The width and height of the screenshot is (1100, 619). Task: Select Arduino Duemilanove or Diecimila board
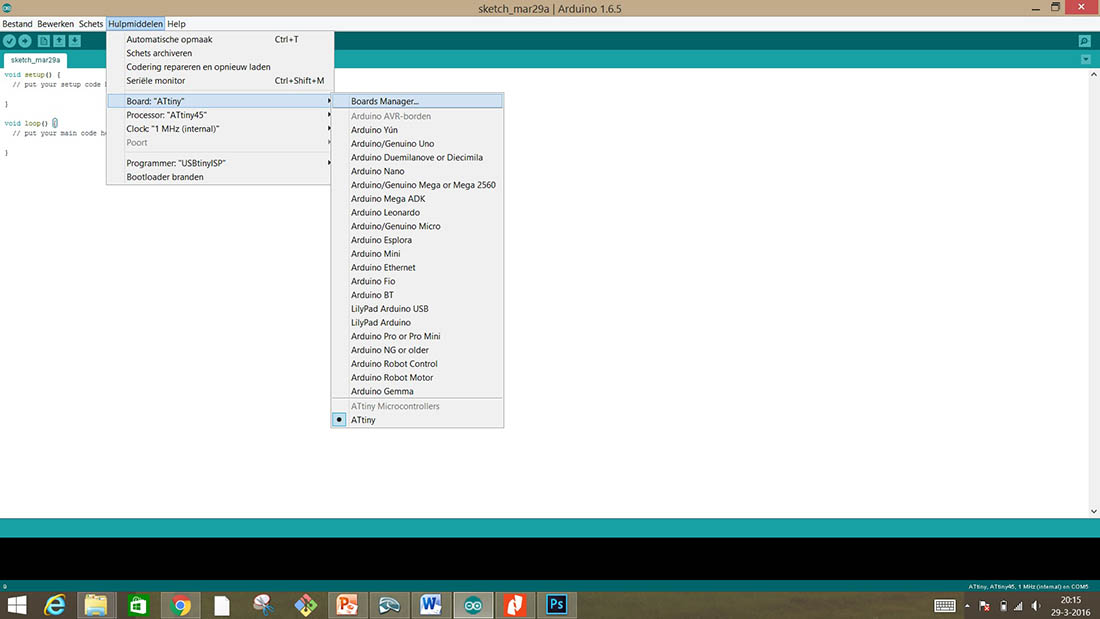417,157
